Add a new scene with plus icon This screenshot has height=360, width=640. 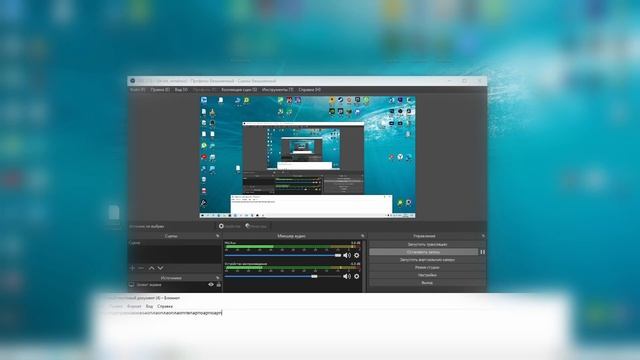(132, 268)
